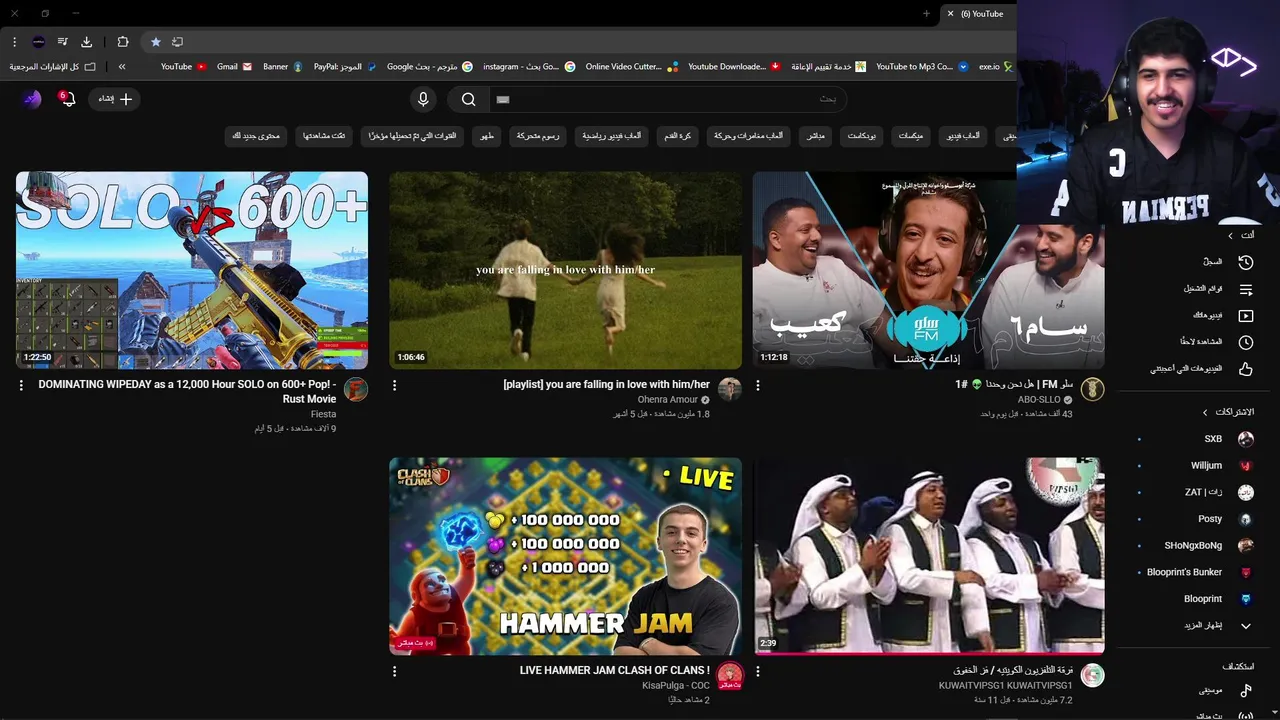The height and width of the screenshot is (720, 1280).
Task: Open the Youtube Downloader bookmark
Action: 735,66
